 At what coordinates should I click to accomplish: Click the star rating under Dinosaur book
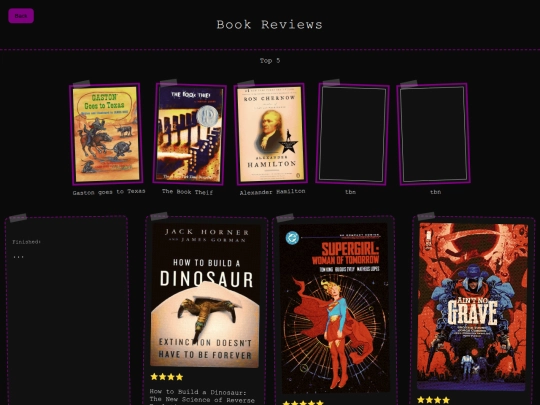(167, 377)
